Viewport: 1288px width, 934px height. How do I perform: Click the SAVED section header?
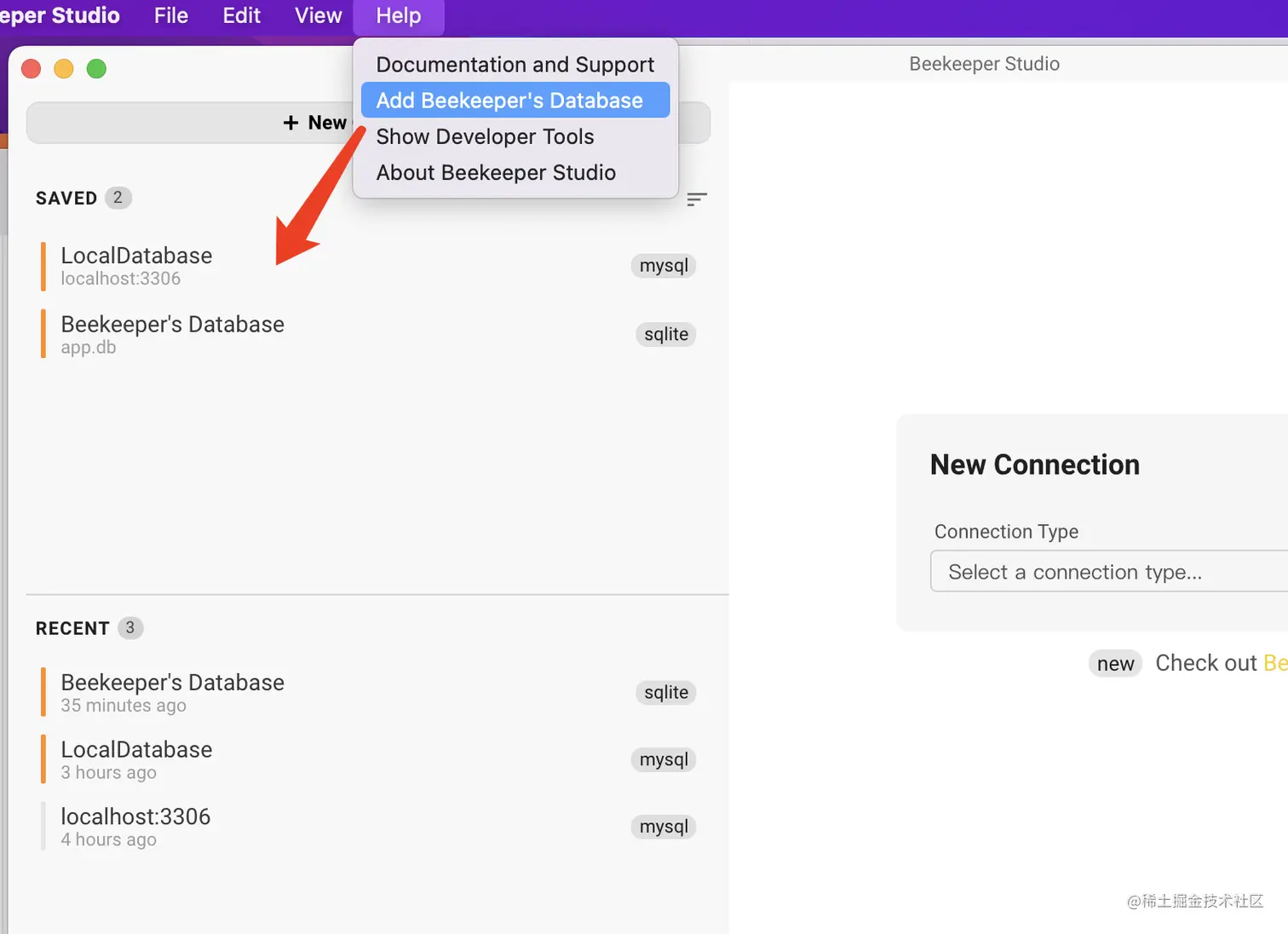pos(66,199)
